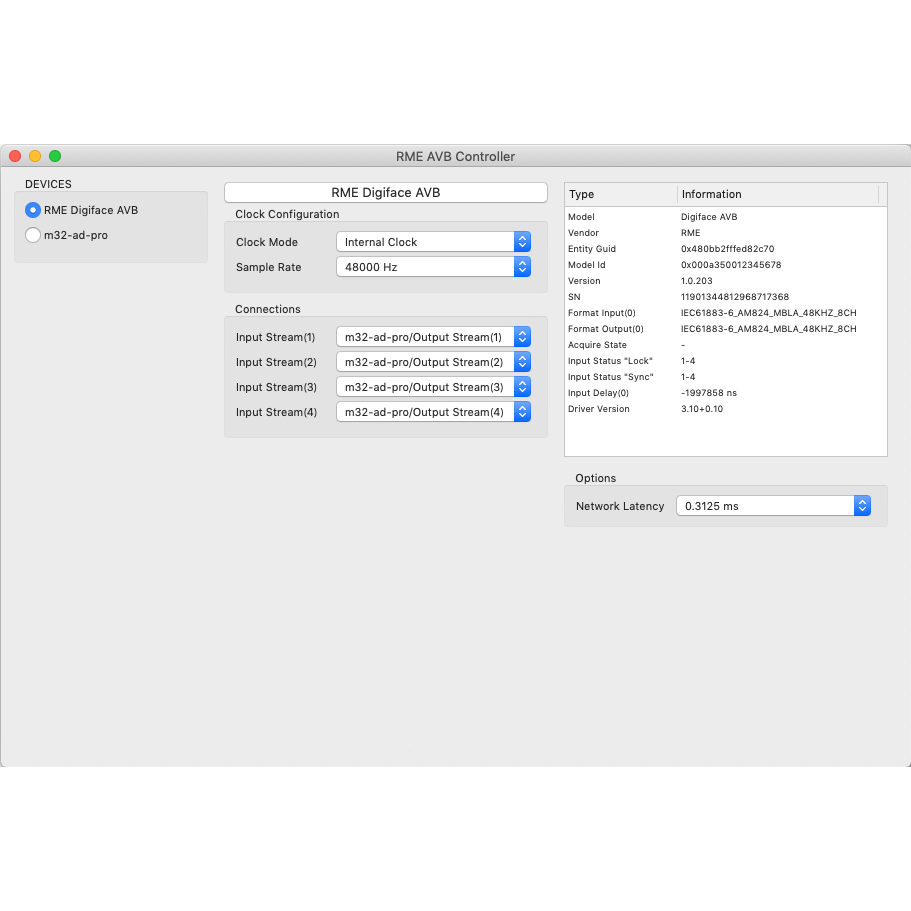
Task: Open the Network Latency dropdown
Action: tap(773, 506)
